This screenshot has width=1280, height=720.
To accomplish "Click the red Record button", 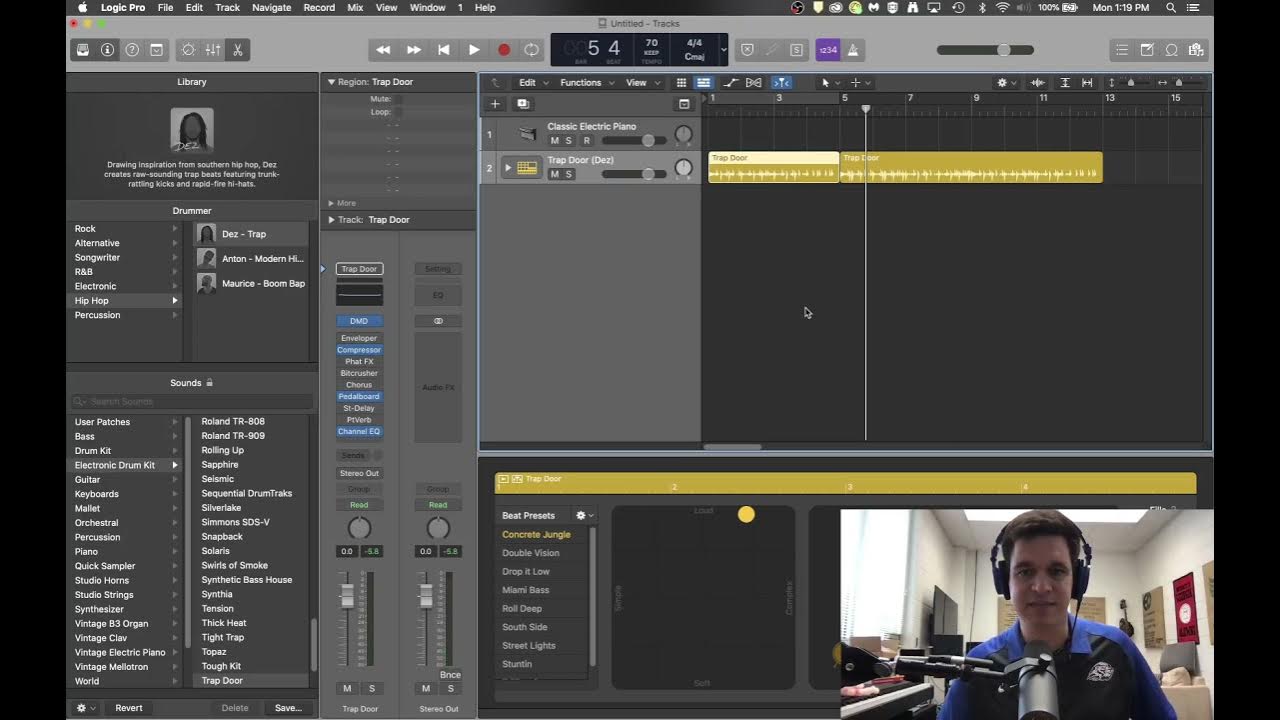I will coord(504,50).
